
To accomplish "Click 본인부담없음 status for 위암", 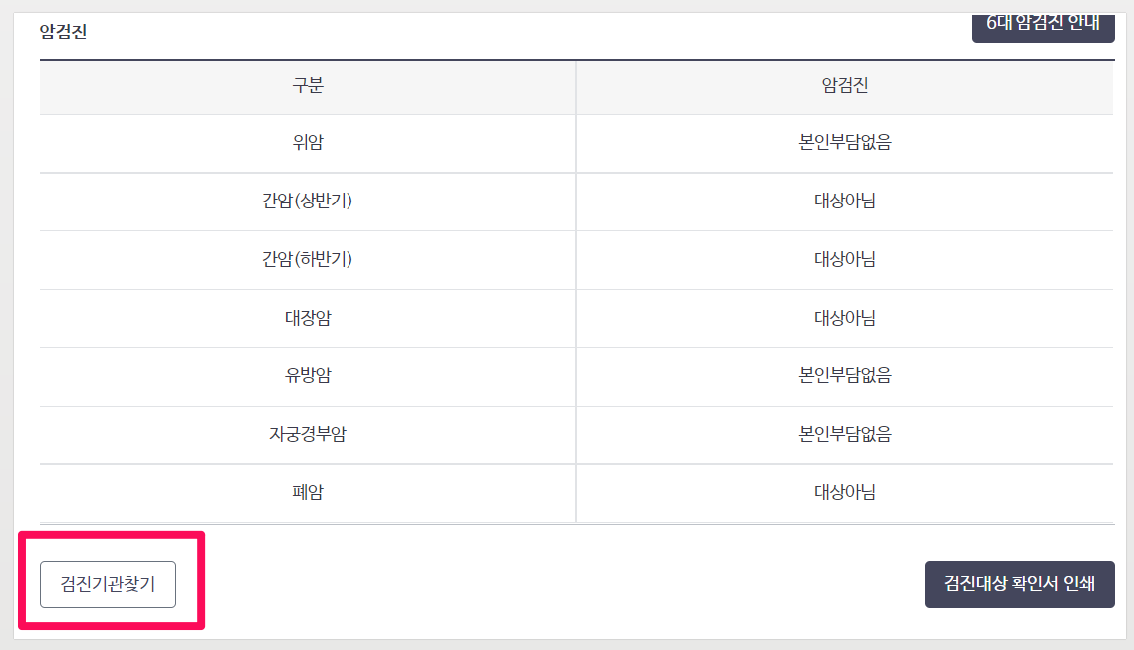I will click(x=845, y=142).
